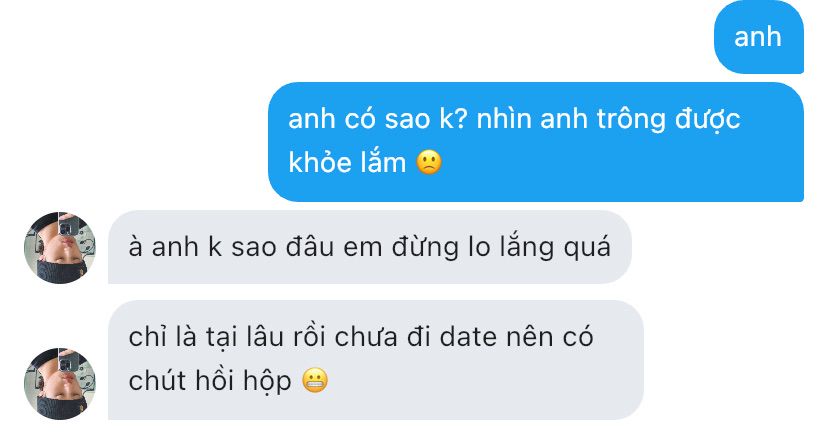Click the worried face emoji in blue message

(429, 162)
